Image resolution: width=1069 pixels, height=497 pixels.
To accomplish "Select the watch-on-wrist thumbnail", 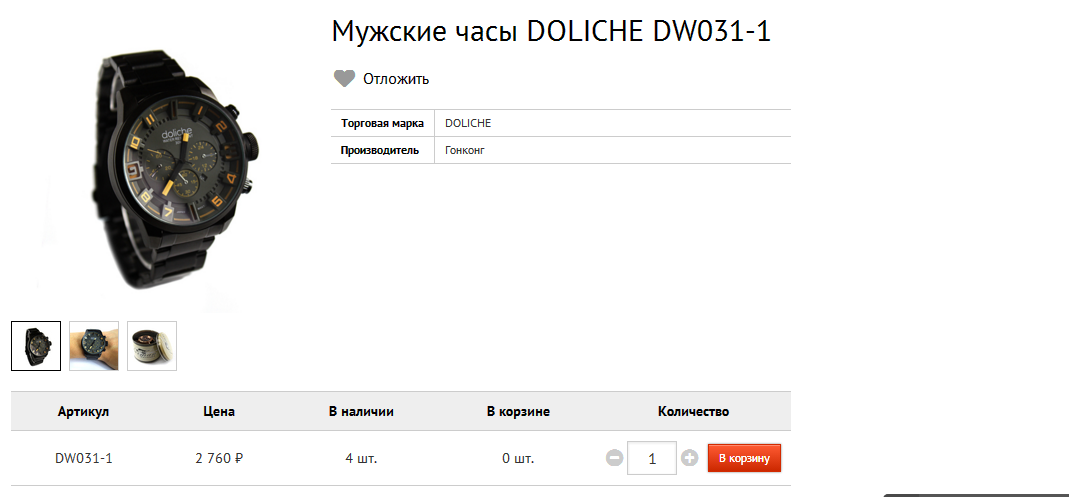I will point(94,346).
